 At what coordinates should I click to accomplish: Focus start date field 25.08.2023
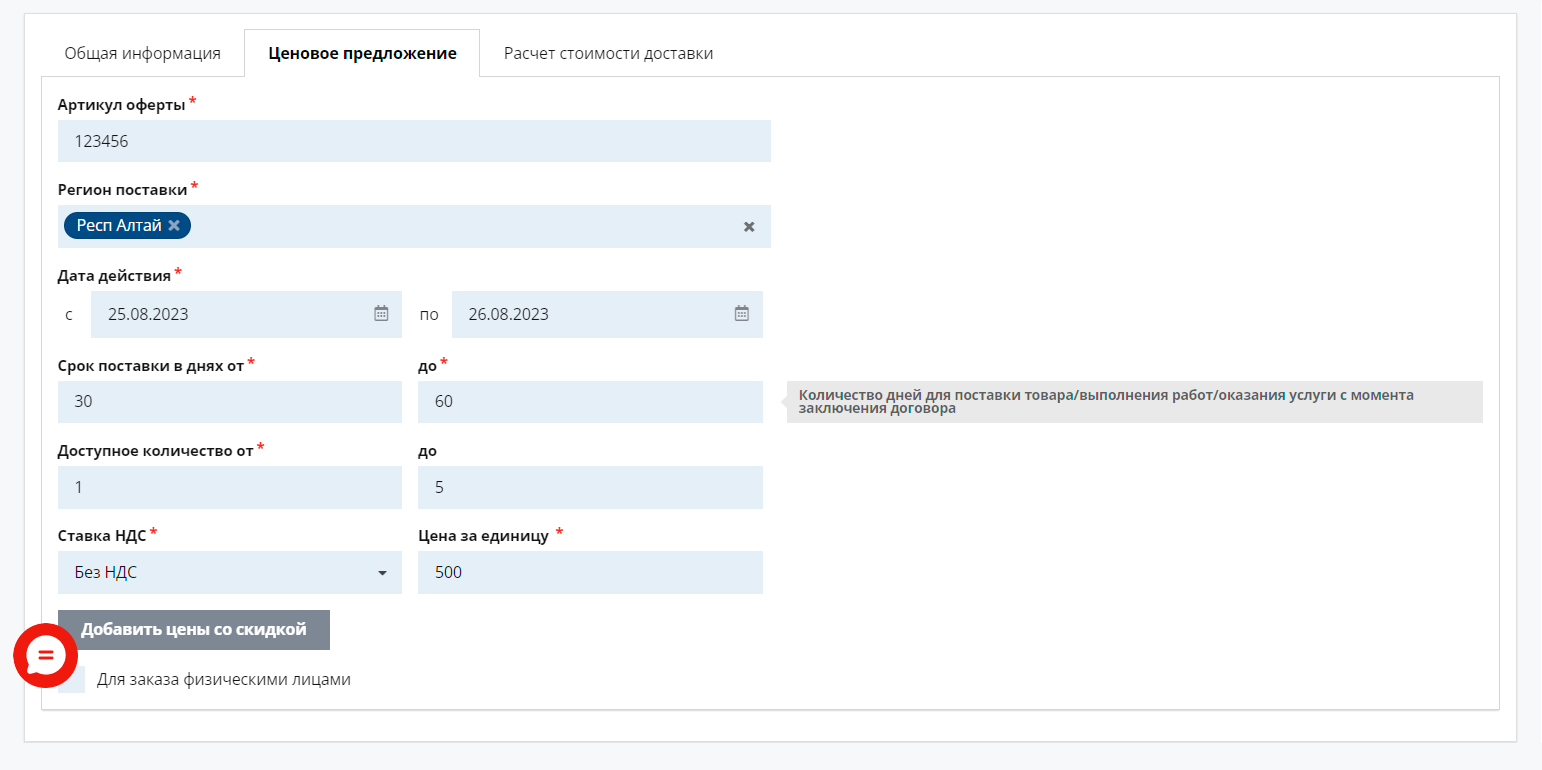coord(246,314)
